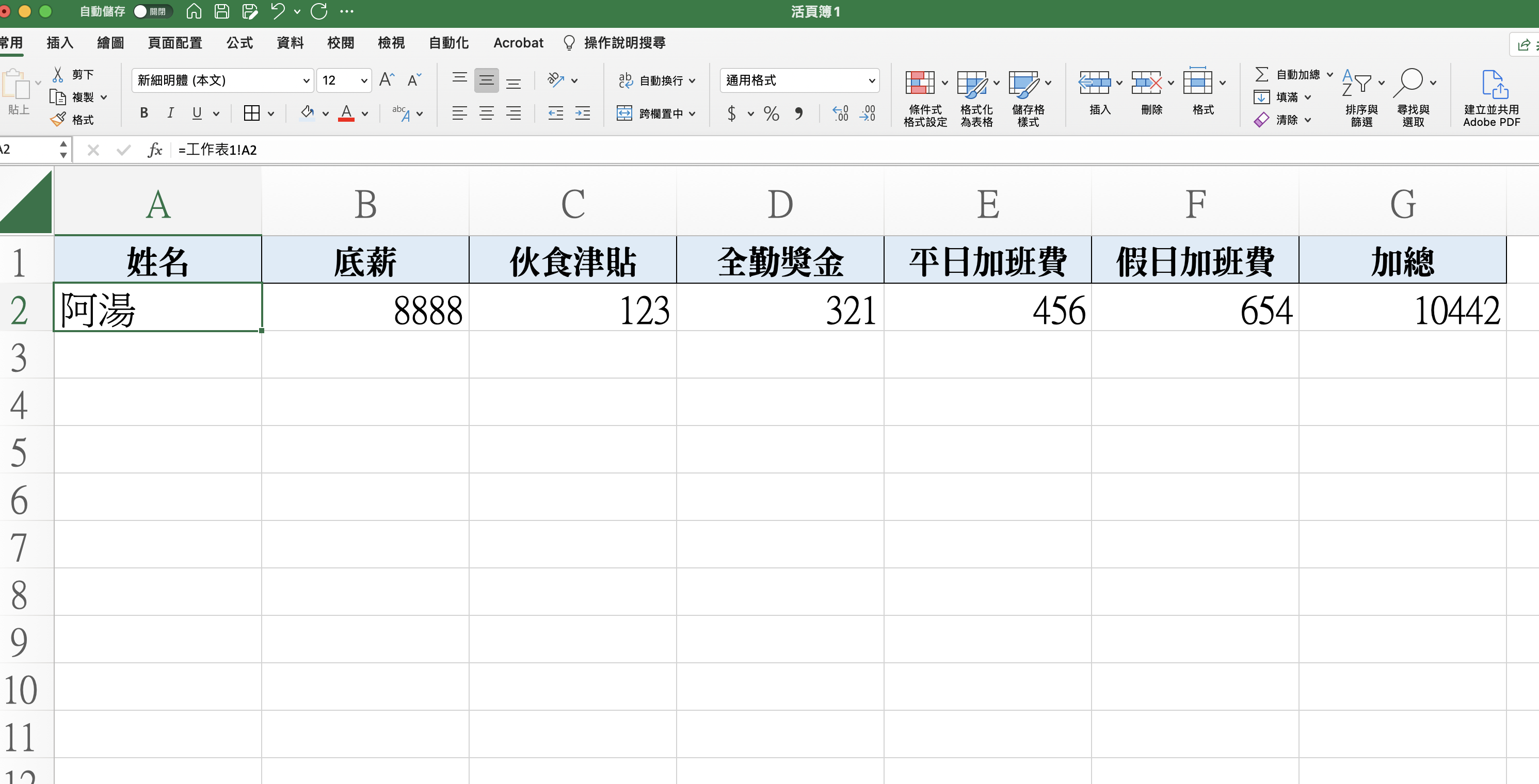This screenshot has width=1539, height=784.
Task: Click the Format Painter brush icon
Action: (x=58, y=120)
